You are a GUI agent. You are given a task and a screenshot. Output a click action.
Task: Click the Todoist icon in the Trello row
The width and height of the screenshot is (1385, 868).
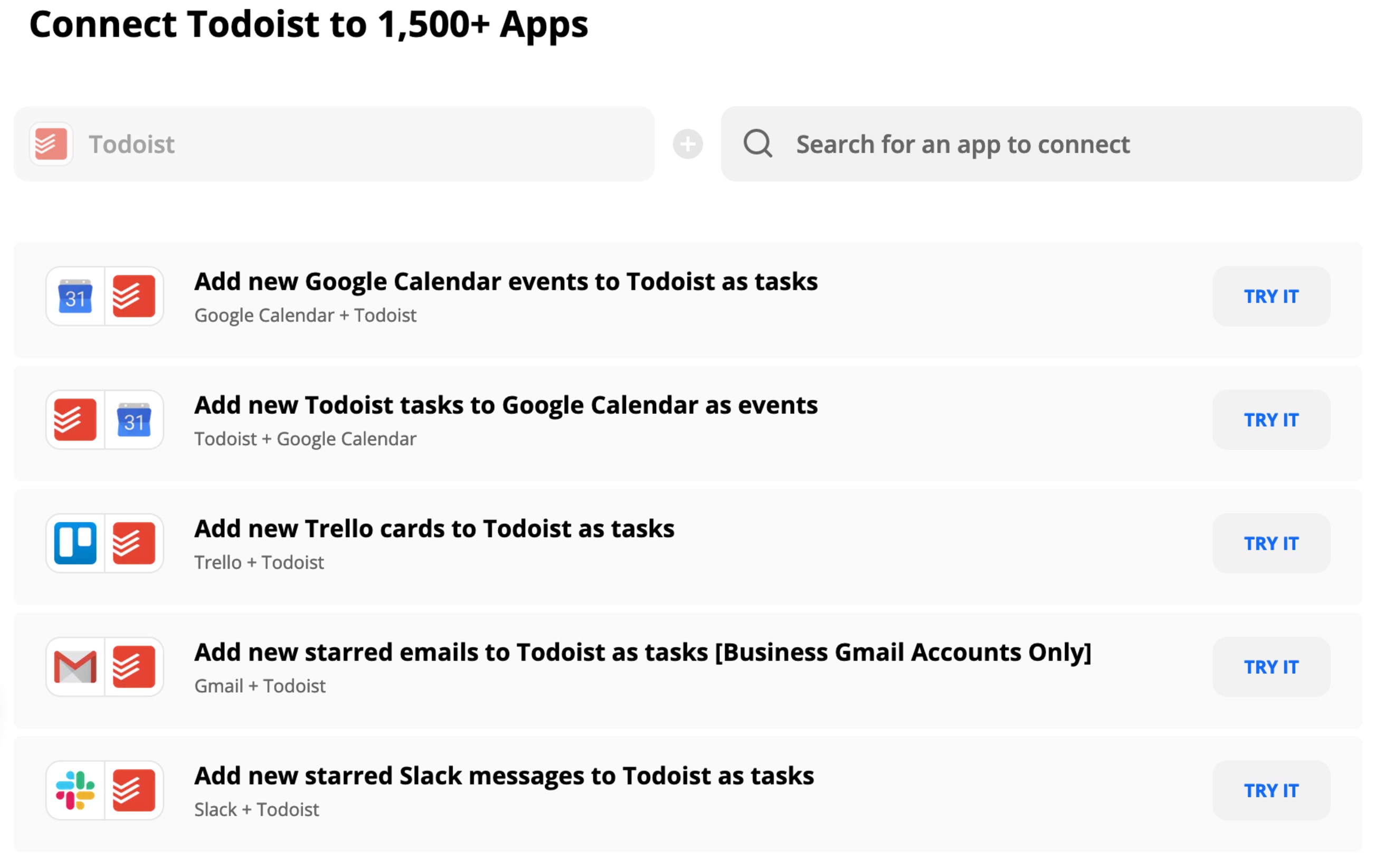[x=134, y=543]
